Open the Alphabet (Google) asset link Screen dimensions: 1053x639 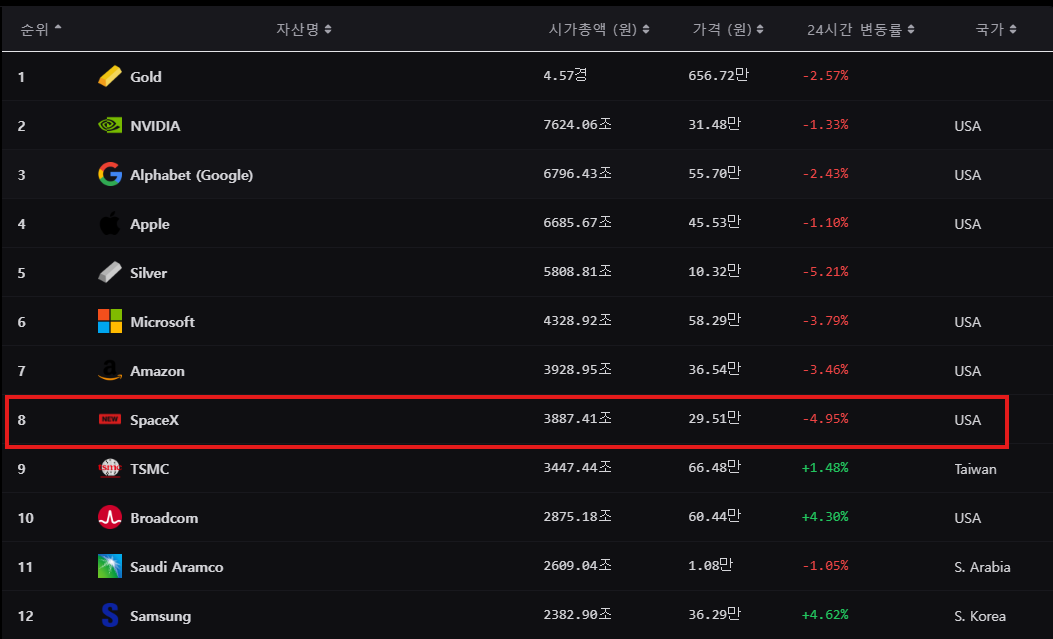(191, 175)
